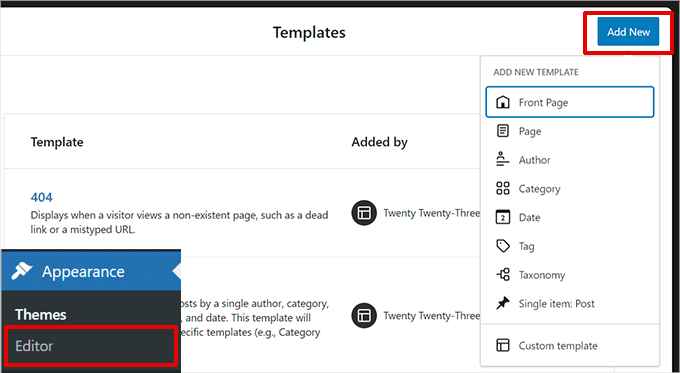Click the Added by column header

pyautogui.click(x=379, y=142)
